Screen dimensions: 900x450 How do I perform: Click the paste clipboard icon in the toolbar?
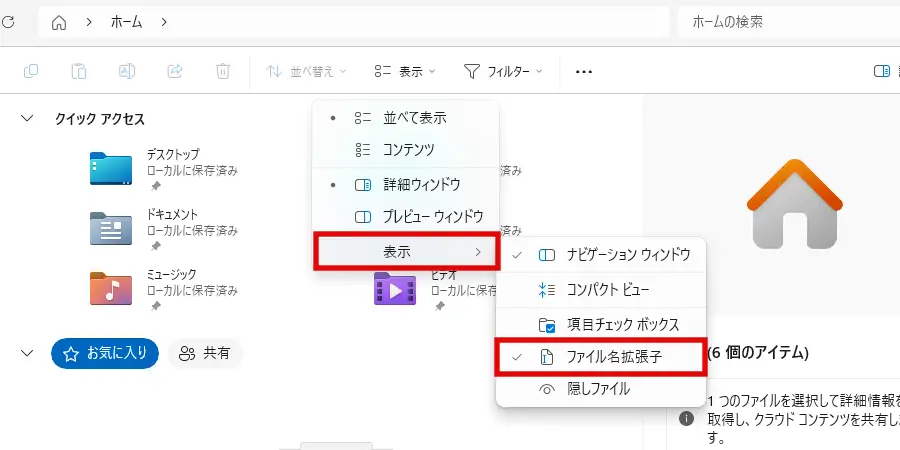[x=79, y=71]
